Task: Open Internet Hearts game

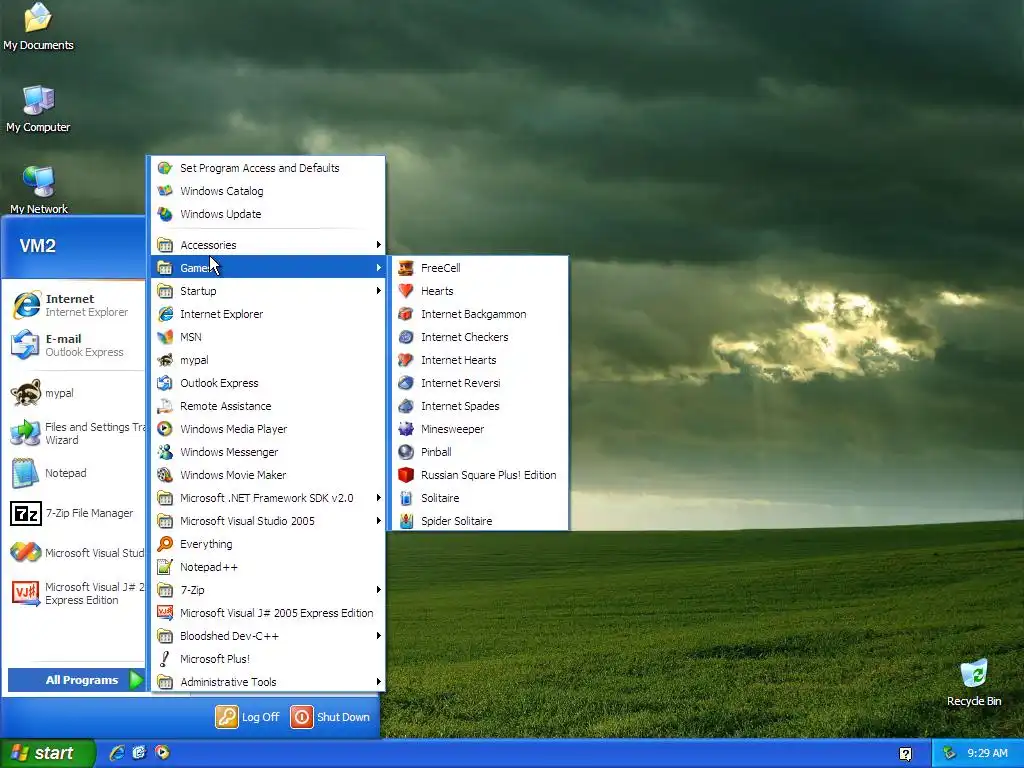Action: click(x=478, y=360)
